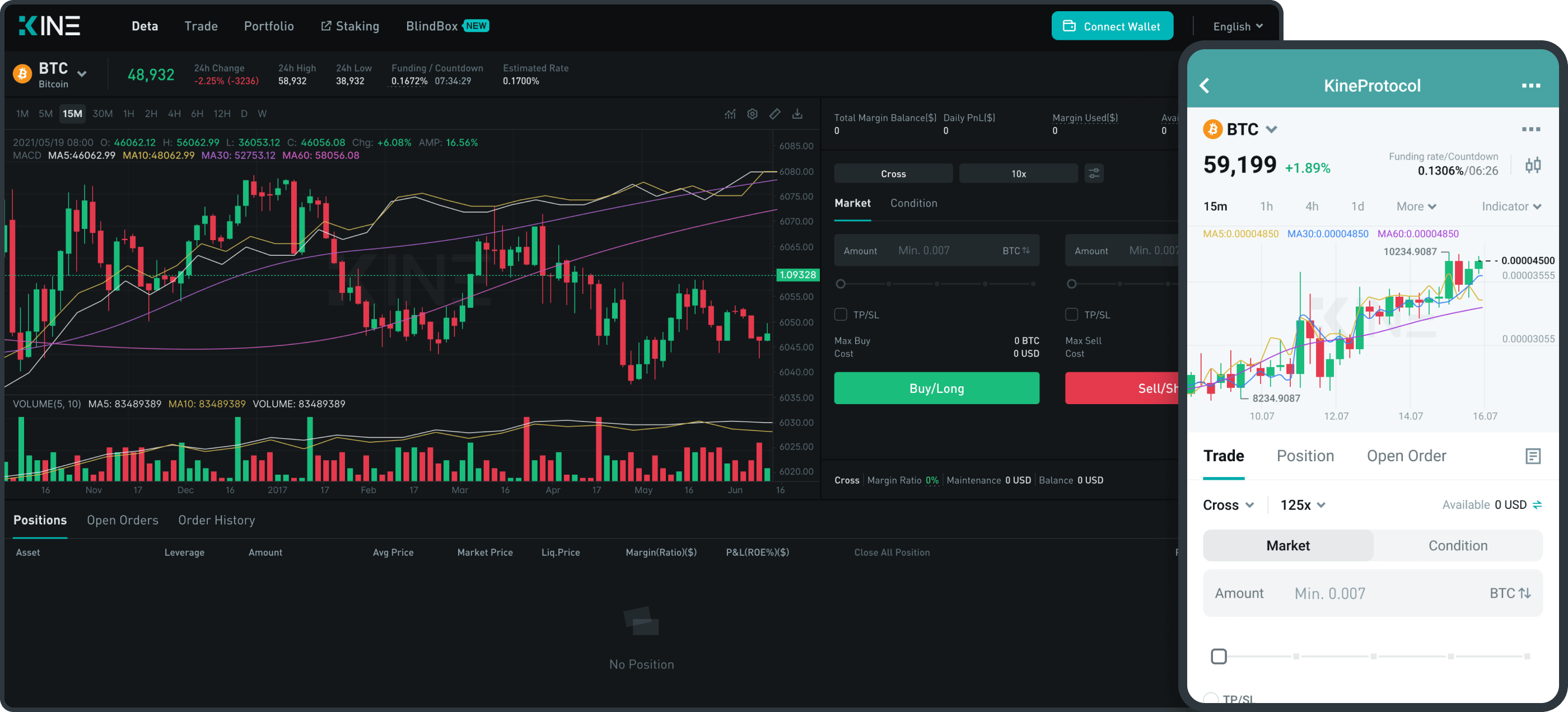
Task: Click the KINE logo in the header
Action: click(x=49, y=26)
